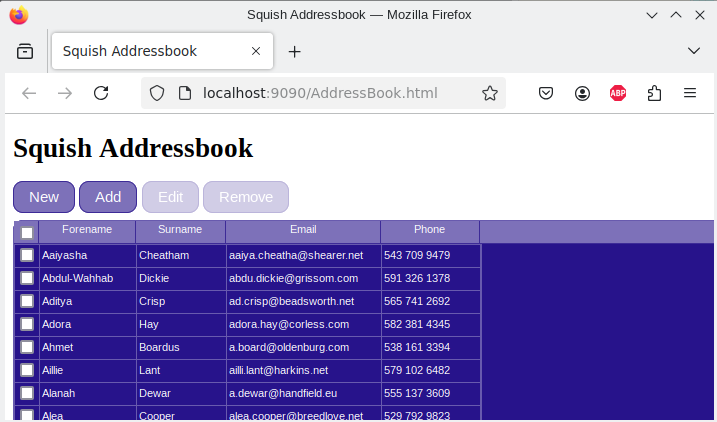The width and height of the screenshot is (717, 422).
Task: Close the Squish Addressbook tab
Action: coord(256,51)
